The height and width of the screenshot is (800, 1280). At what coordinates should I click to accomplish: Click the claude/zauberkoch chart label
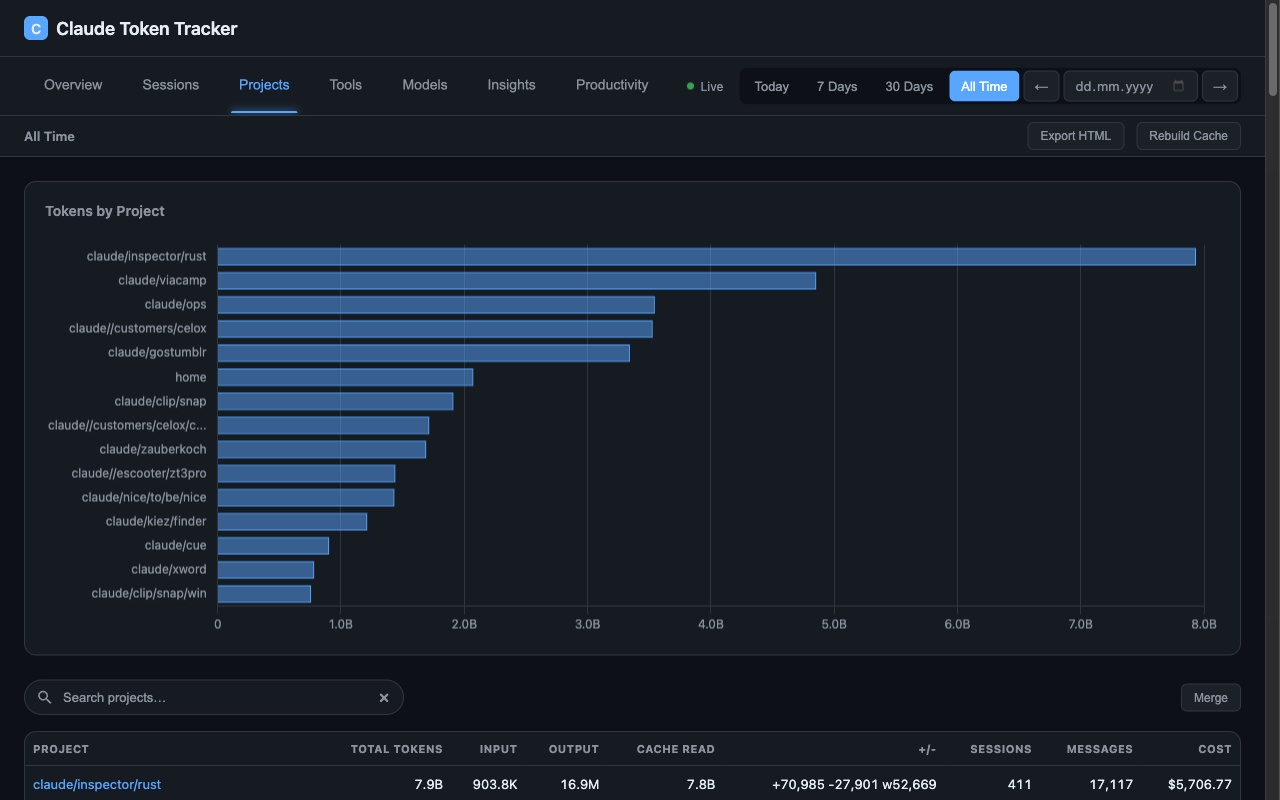(x=153, y=449)
